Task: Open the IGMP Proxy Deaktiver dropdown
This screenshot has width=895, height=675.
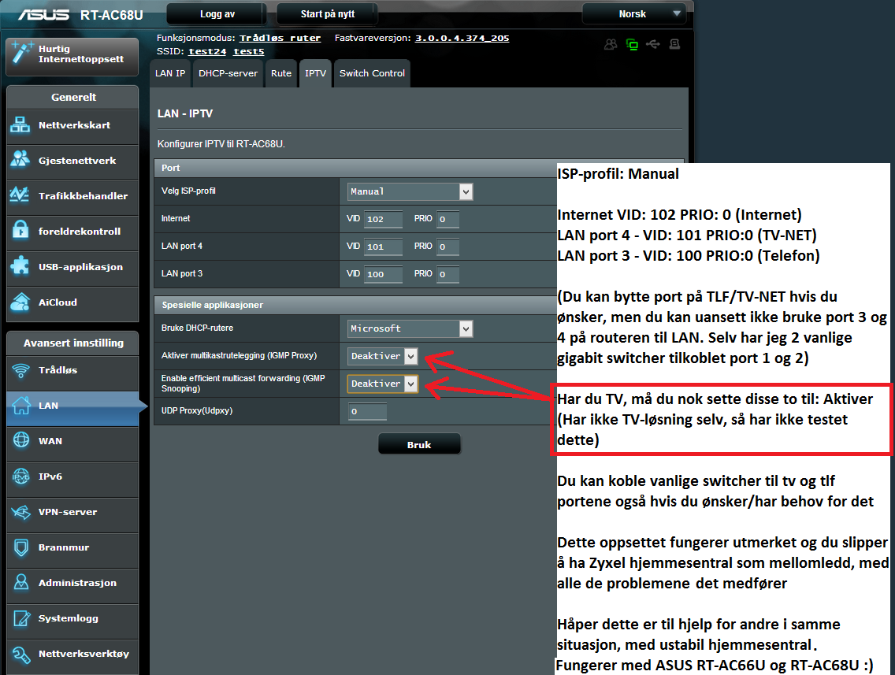Action: pos(382,356)
